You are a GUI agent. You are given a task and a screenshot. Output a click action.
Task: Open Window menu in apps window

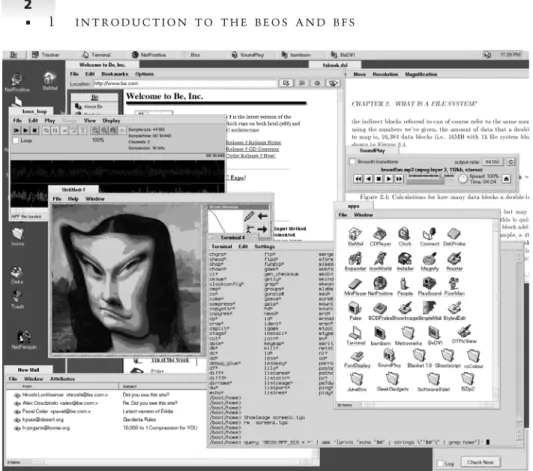[x=363, y=215]
